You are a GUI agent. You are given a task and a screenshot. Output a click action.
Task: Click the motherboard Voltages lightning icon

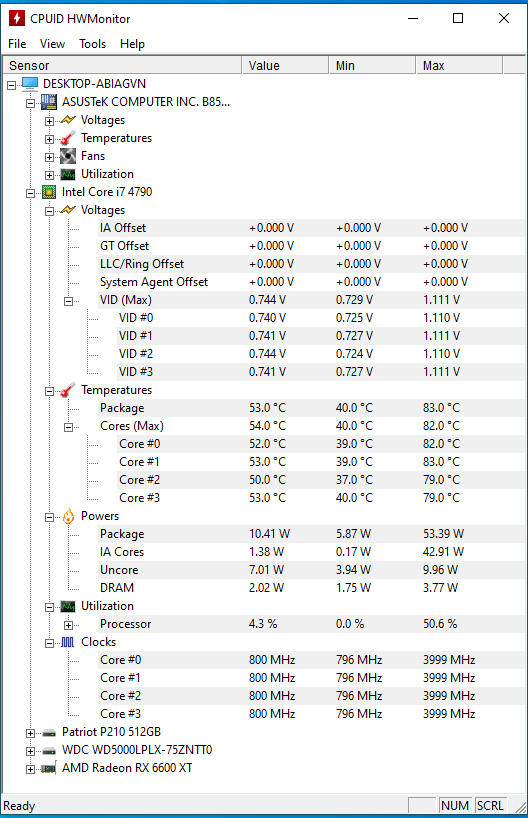pyautogui.click(x=68, y=120)
